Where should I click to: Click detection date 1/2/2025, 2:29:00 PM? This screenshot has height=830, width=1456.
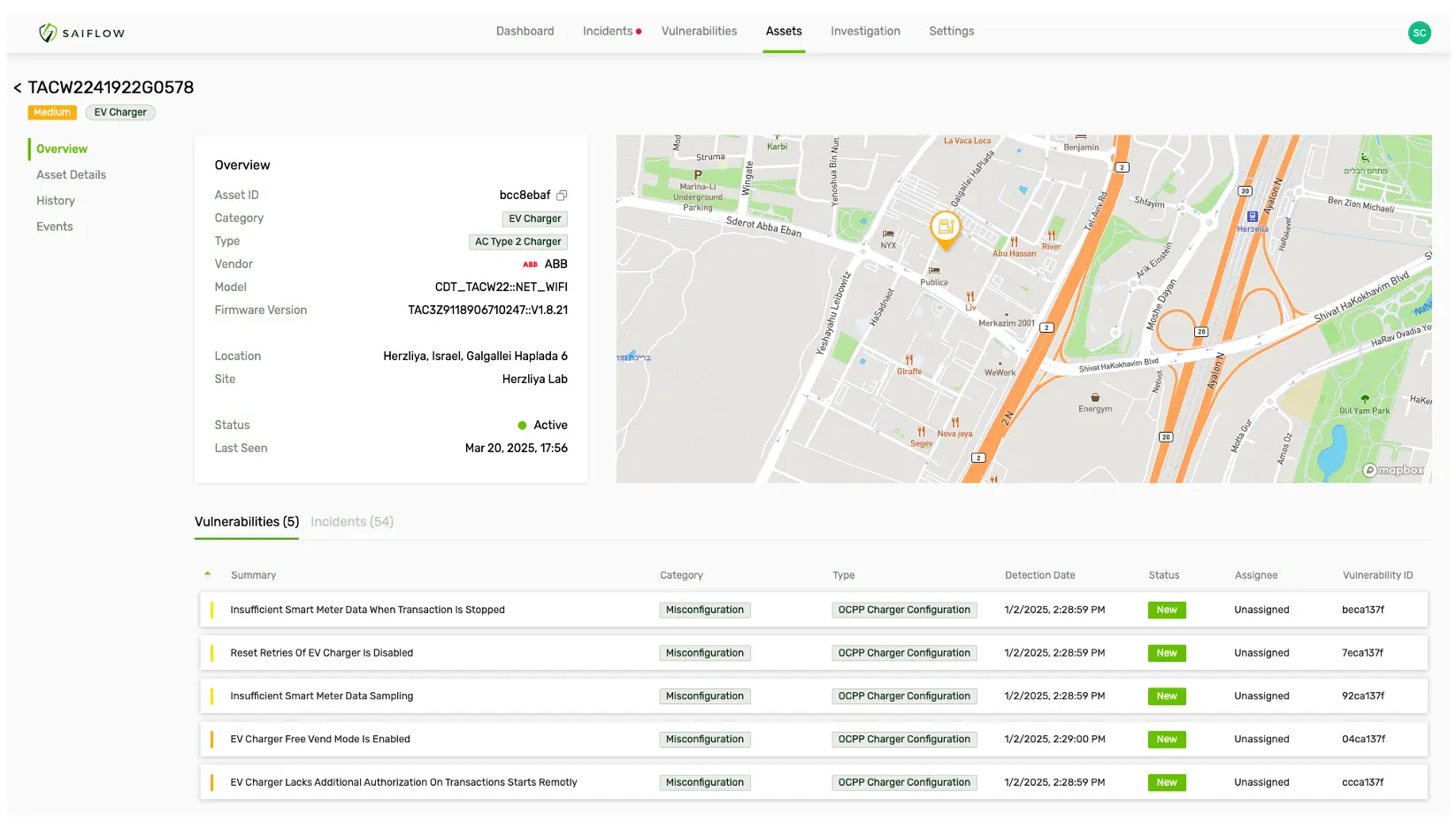coord(1054,740)
